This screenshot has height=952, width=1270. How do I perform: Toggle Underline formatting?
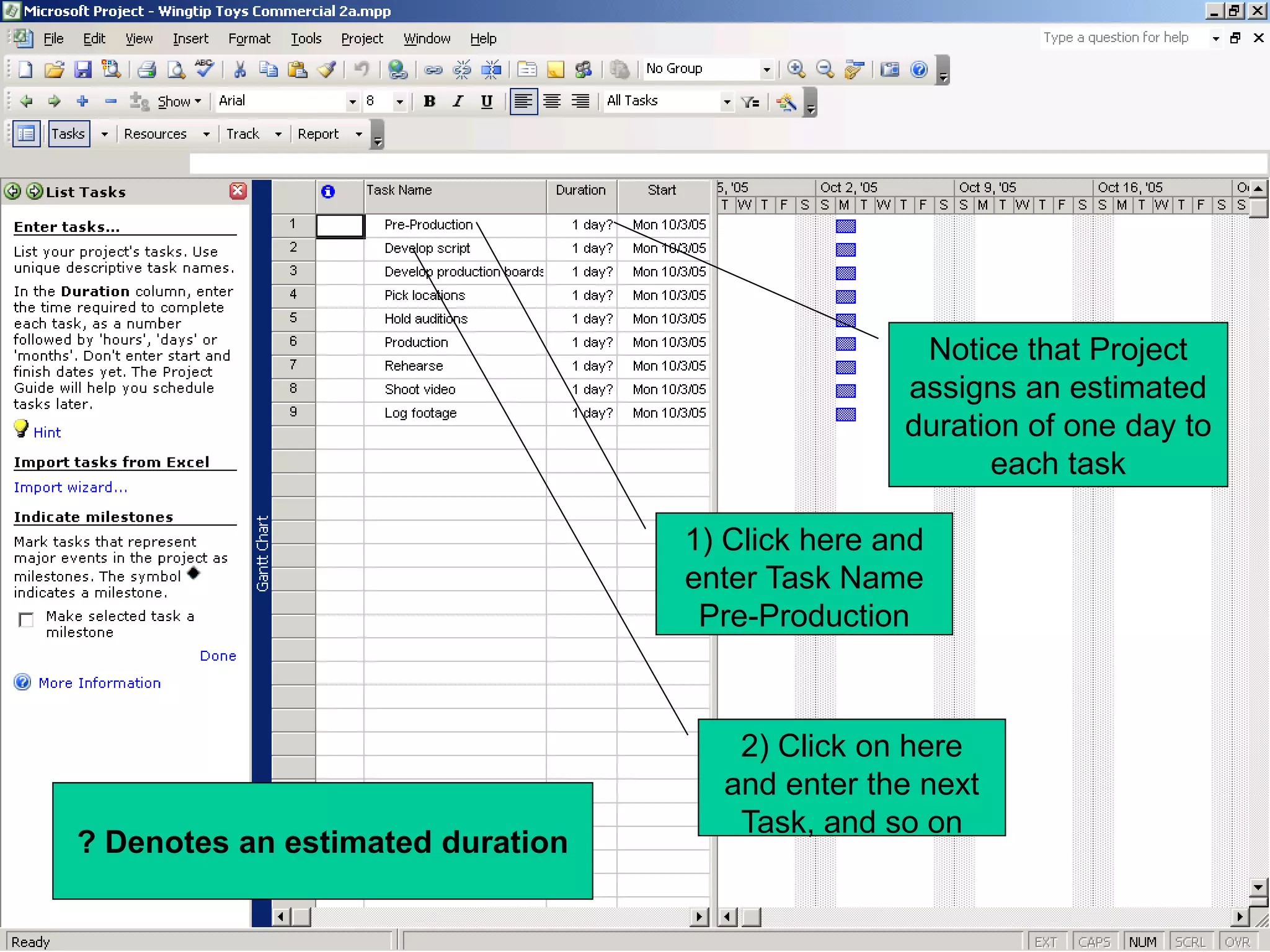click(x=487, y=102)
